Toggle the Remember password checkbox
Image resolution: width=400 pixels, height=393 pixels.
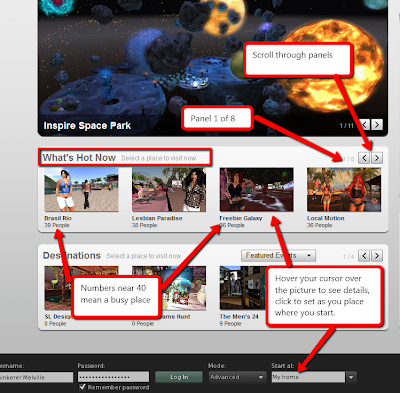pyautogui.click(x=82, y=387)
